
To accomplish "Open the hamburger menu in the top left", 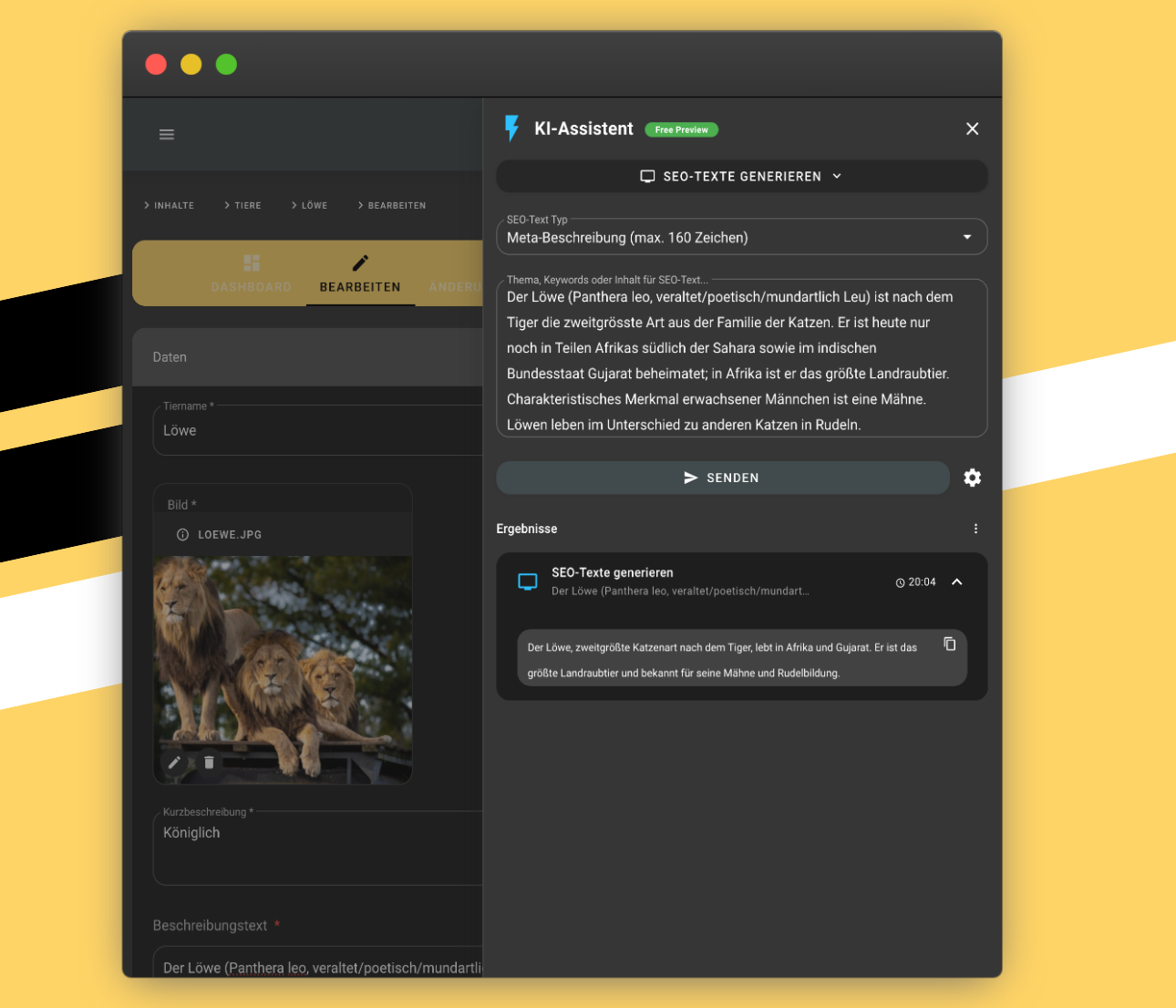I will [x=167, y=133].
